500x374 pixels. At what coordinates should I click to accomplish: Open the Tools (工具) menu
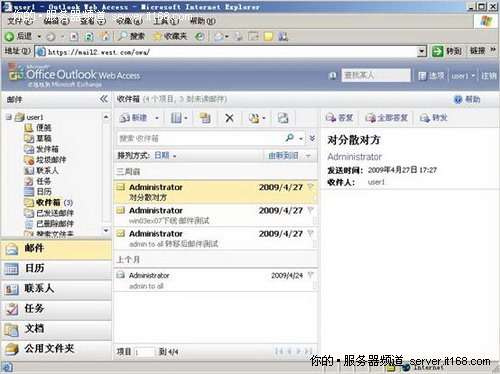coord(166,21)
